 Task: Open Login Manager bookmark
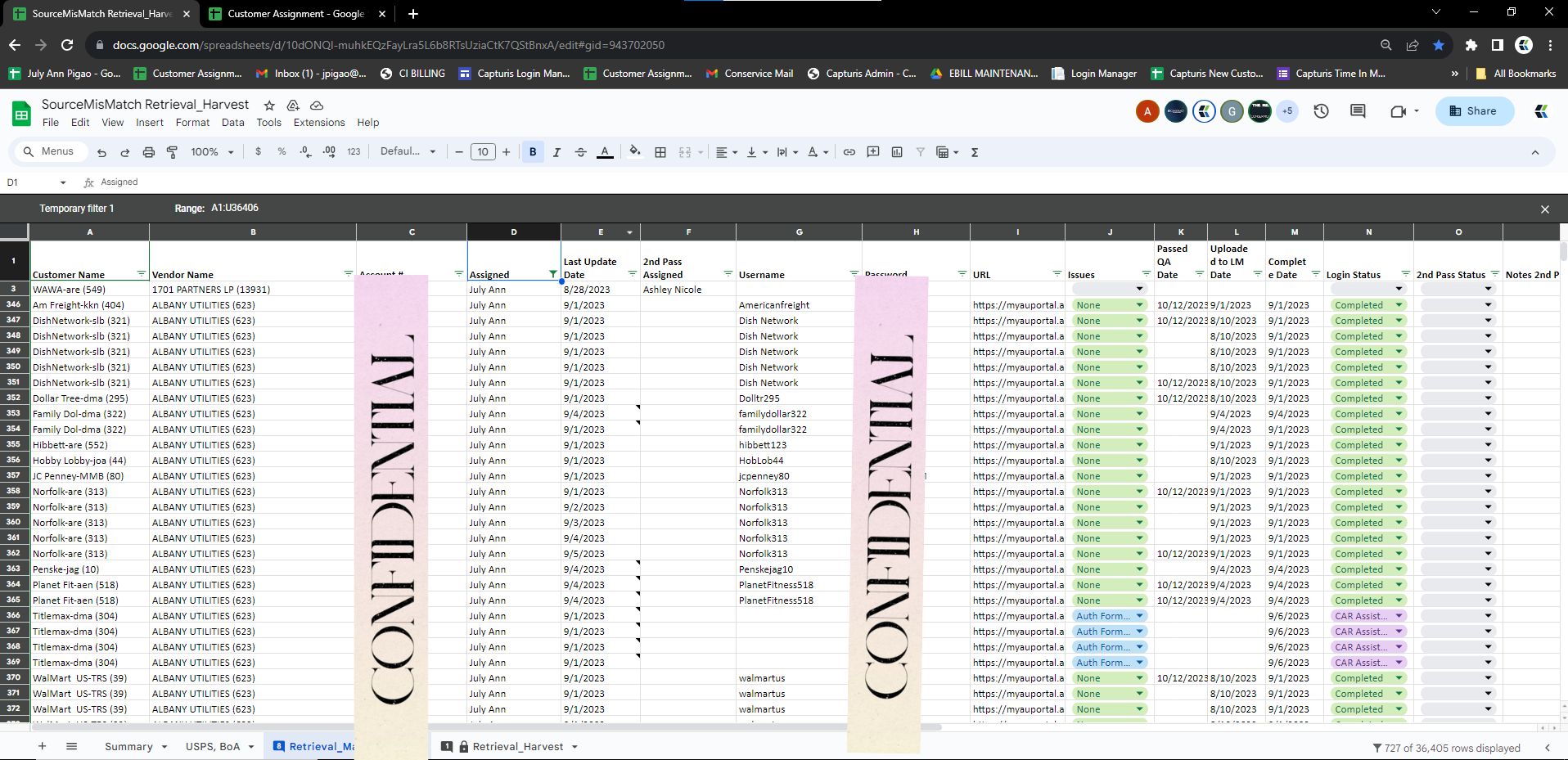[1094, 74]
